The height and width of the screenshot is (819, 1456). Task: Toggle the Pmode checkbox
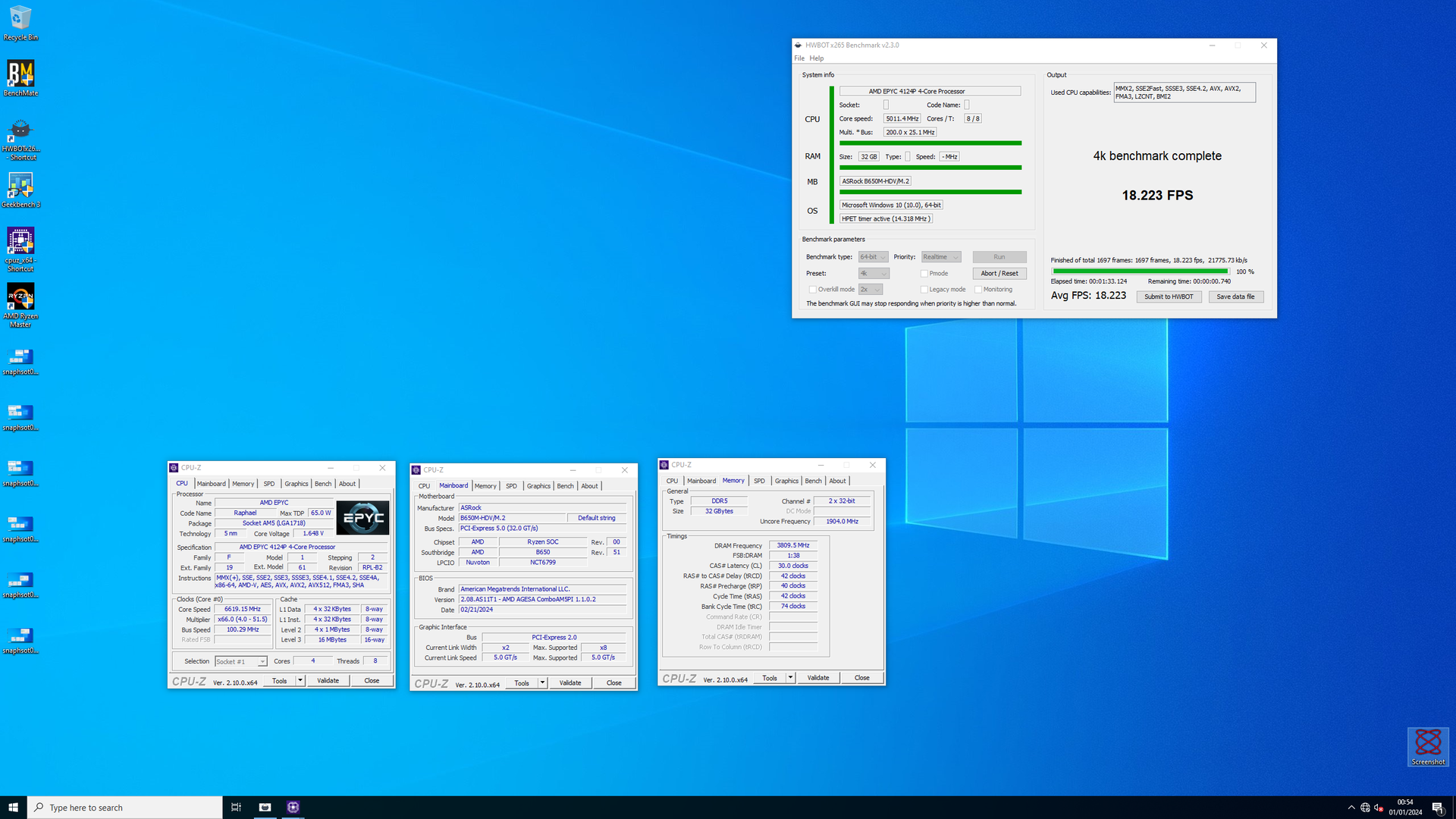(x=924, y=274)
